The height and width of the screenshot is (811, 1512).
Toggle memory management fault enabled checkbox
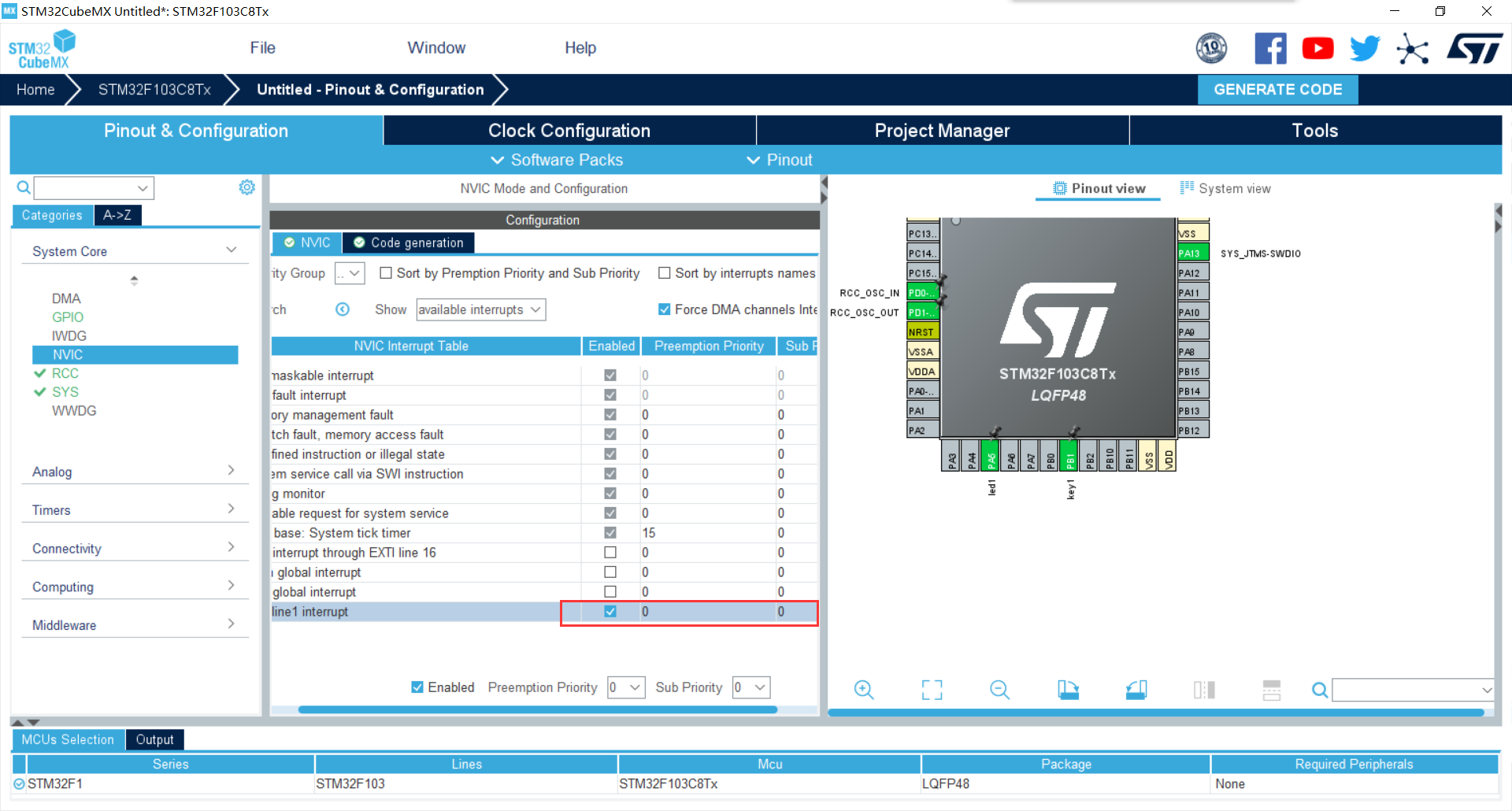[x=610, y=415]
